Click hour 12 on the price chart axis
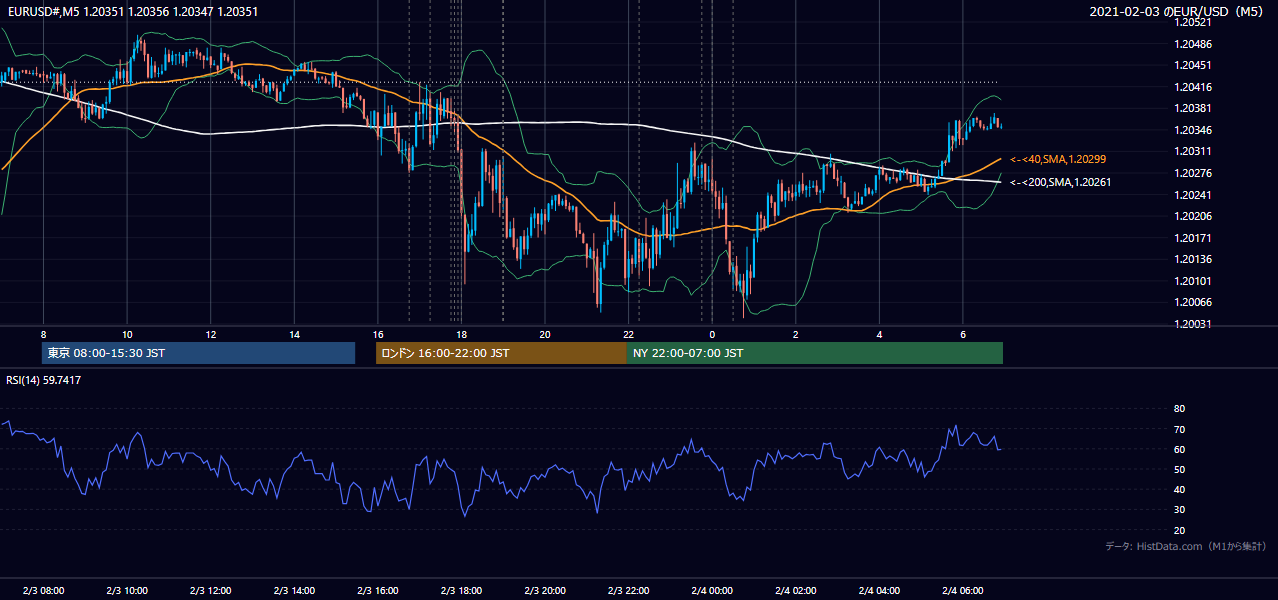 [211, 334]
